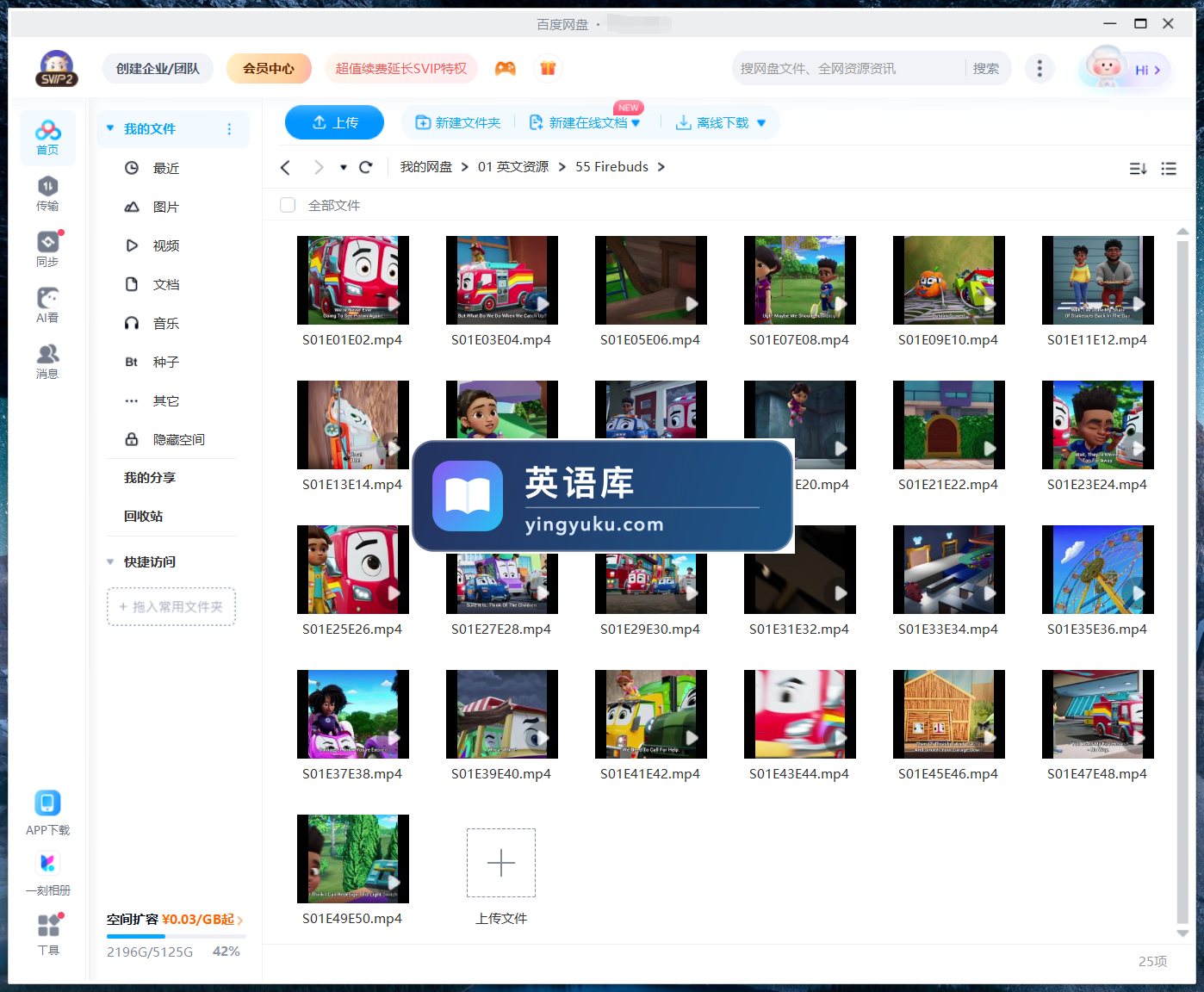
Task: Open the 工具 tools icon
Action: [x=48, y=933]
